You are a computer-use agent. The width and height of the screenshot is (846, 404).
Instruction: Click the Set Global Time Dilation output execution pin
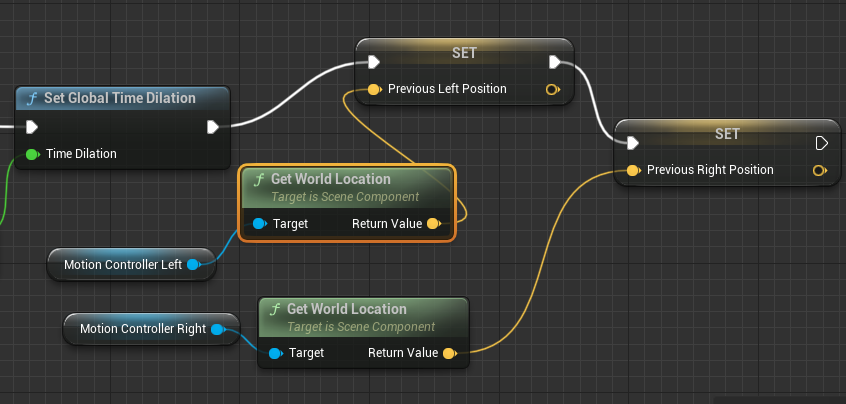pos(213,127)
